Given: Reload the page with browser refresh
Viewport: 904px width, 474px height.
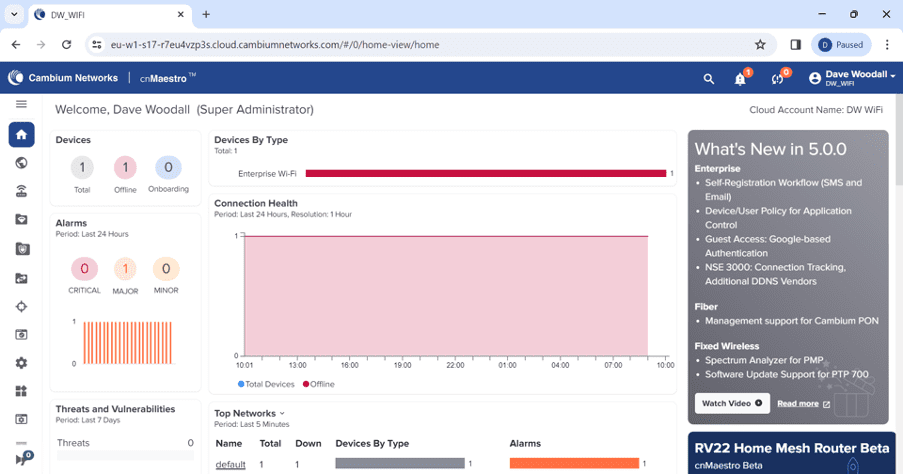Looking at the screenshot, I should (66, 44).
